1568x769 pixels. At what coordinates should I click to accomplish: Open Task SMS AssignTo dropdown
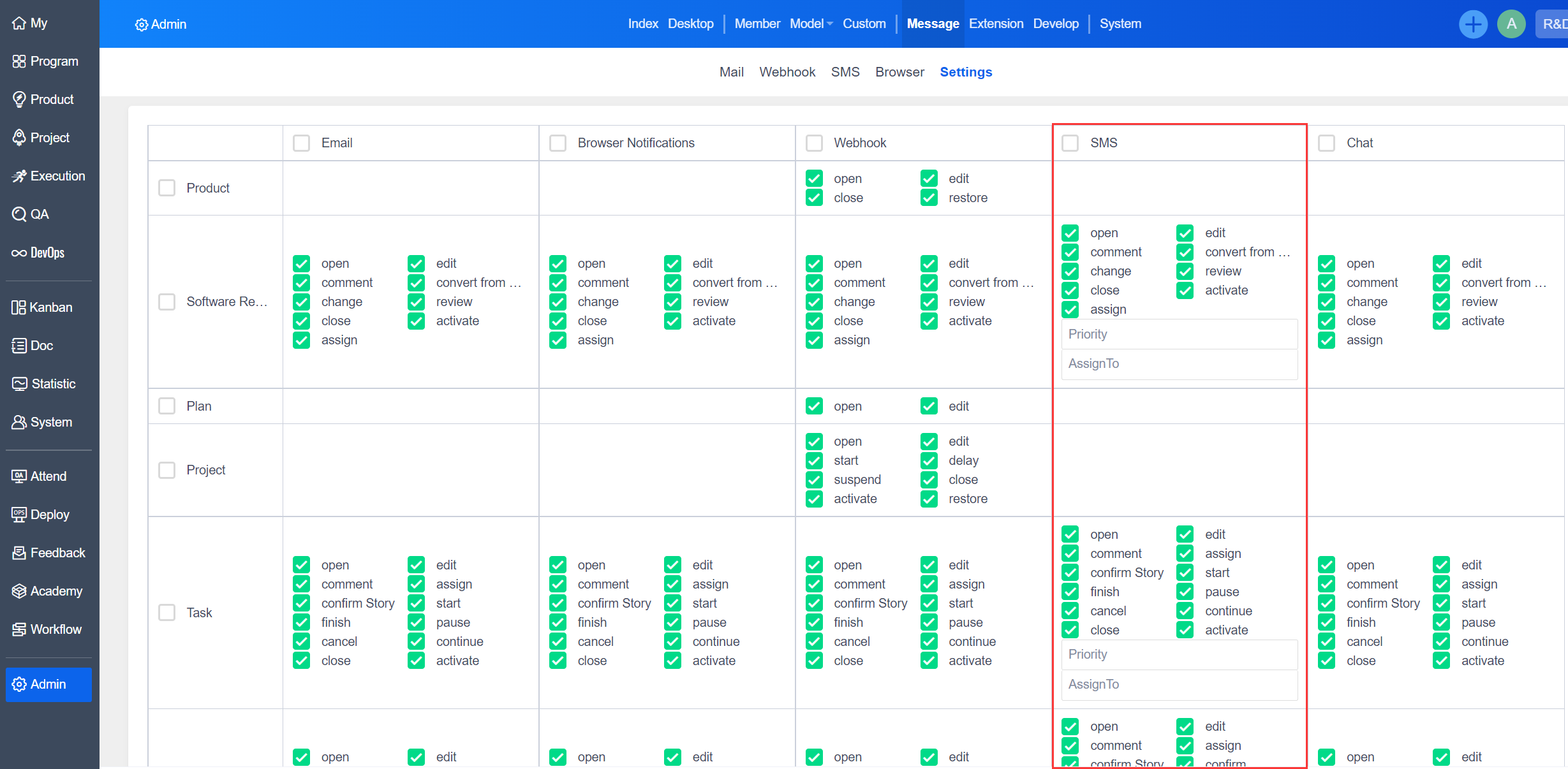click(1179, 684)
